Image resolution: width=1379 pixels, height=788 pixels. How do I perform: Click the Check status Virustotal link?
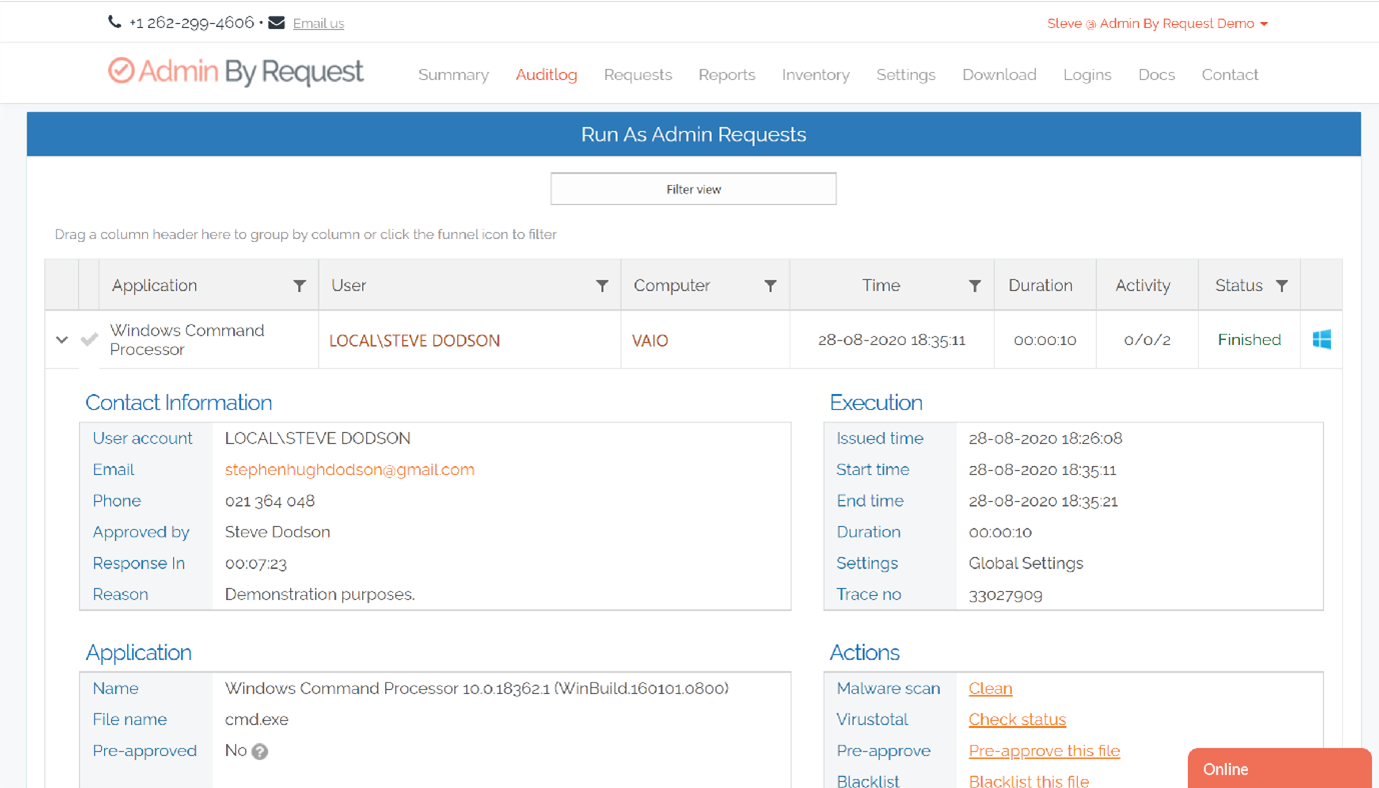(1017, 720)
